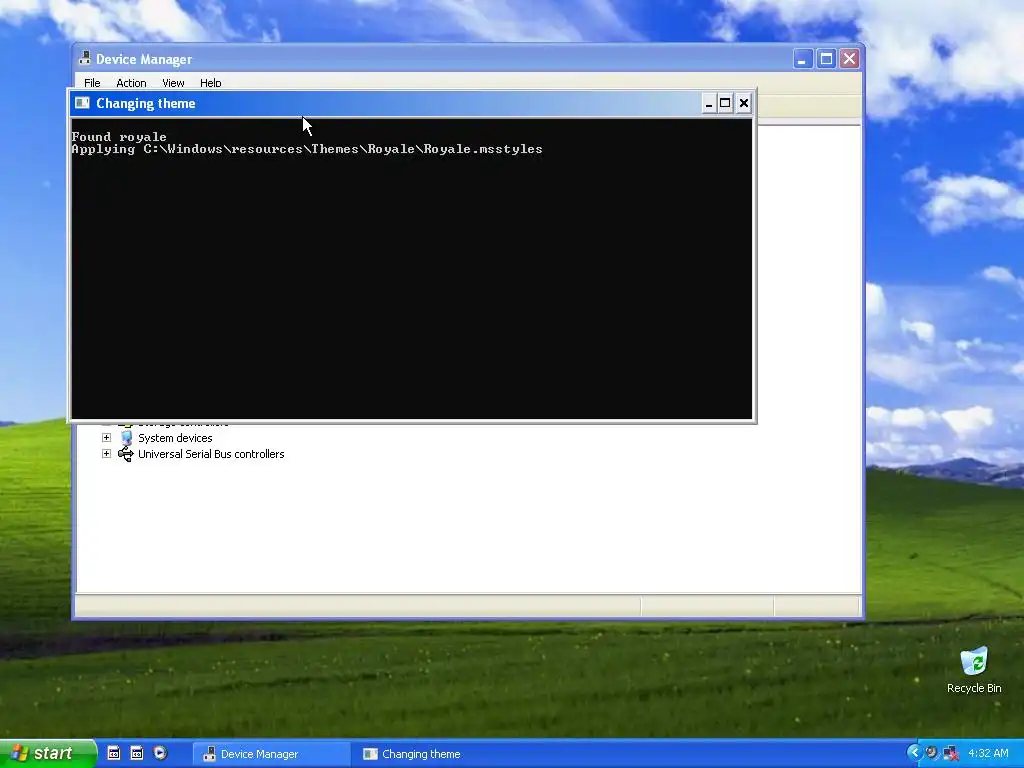Open the Action menu in Device Manager
1024x768 pixels.
131,83
